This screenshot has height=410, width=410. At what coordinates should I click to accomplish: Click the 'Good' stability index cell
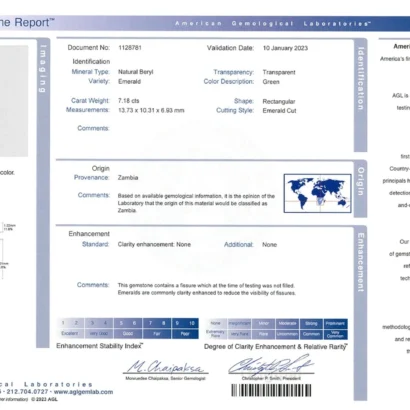pos(128,333)
